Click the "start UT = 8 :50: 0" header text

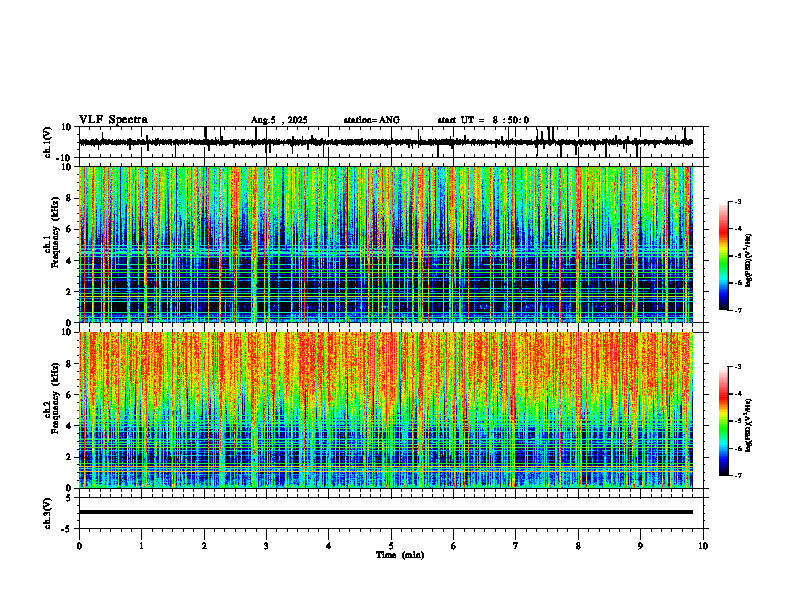coord(483,120)
